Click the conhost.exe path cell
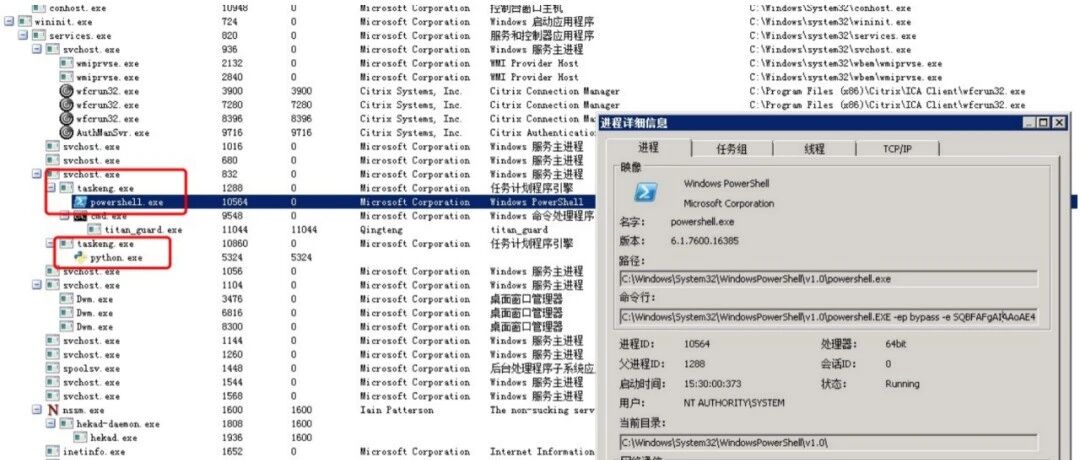 tap(830, 8)
